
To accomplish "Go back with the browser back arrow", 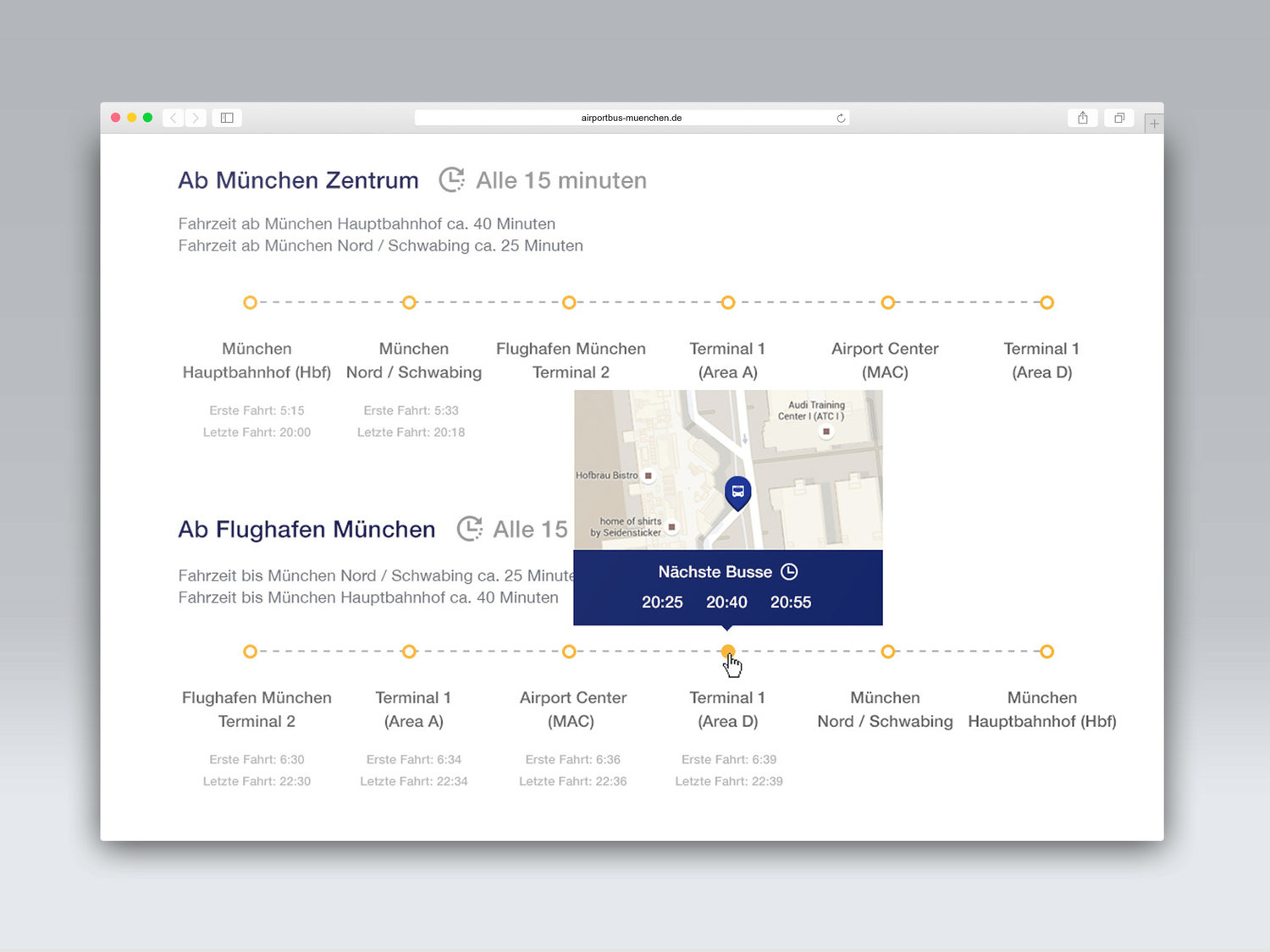I will (174, 118).
